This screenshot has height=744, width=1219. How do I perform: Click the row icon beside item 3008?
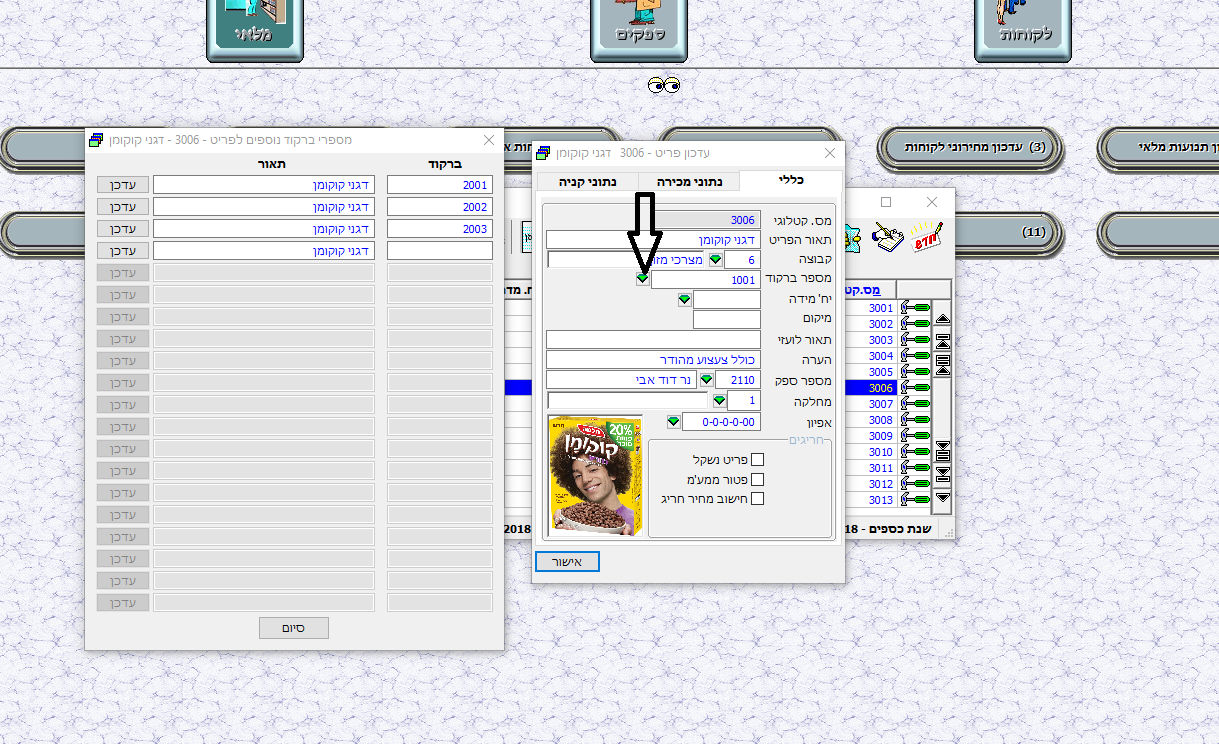(x=913, y=420)
